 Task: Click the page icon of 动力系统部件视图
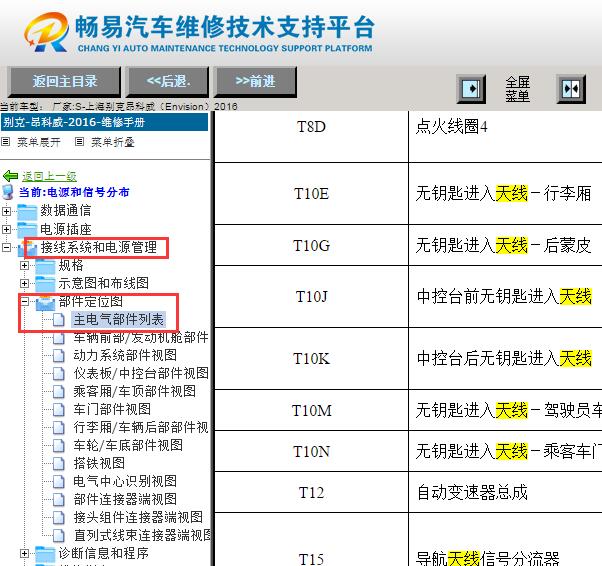coord(58,356)
